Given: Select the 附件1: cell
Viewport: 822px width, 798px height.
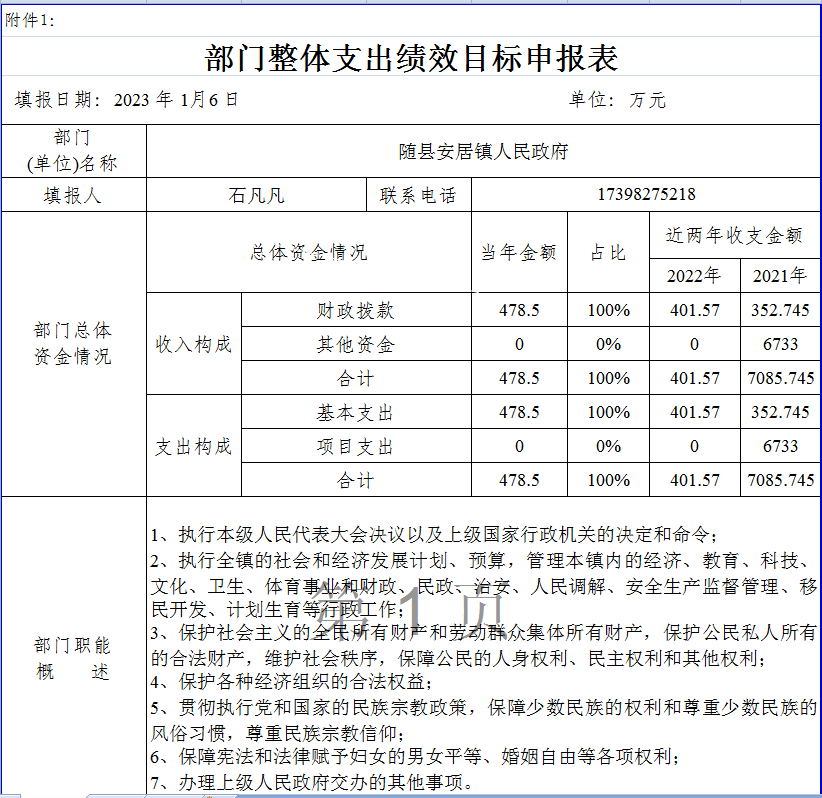Looking at the screenshot, I should pyautogui.click(x=29, y=20).
